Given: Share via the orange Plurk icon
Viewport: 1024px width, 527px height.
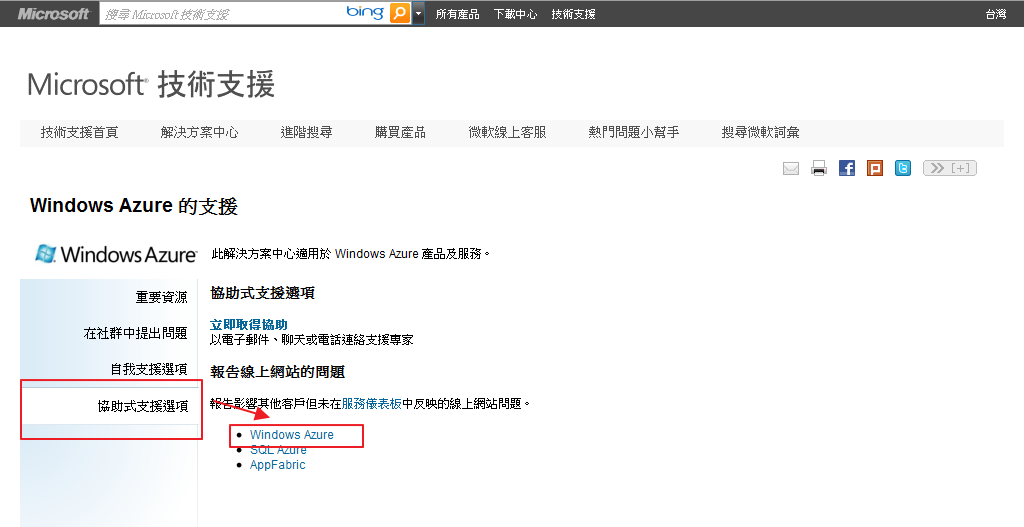Looking at the screenshot, I should click(x=875, y=168).
